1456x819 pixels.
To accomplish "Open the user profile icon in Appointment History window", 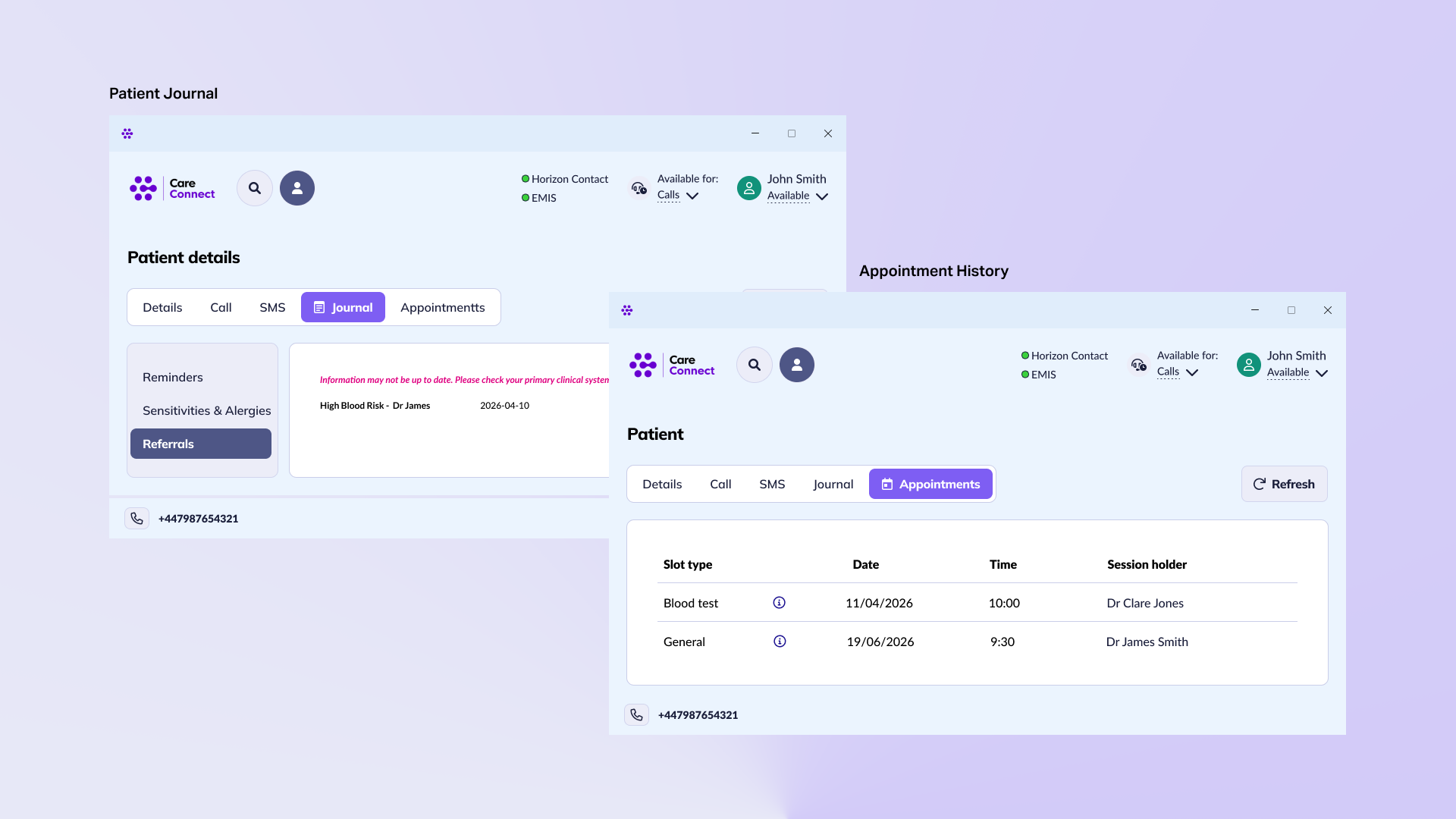I will click(797, 365).
